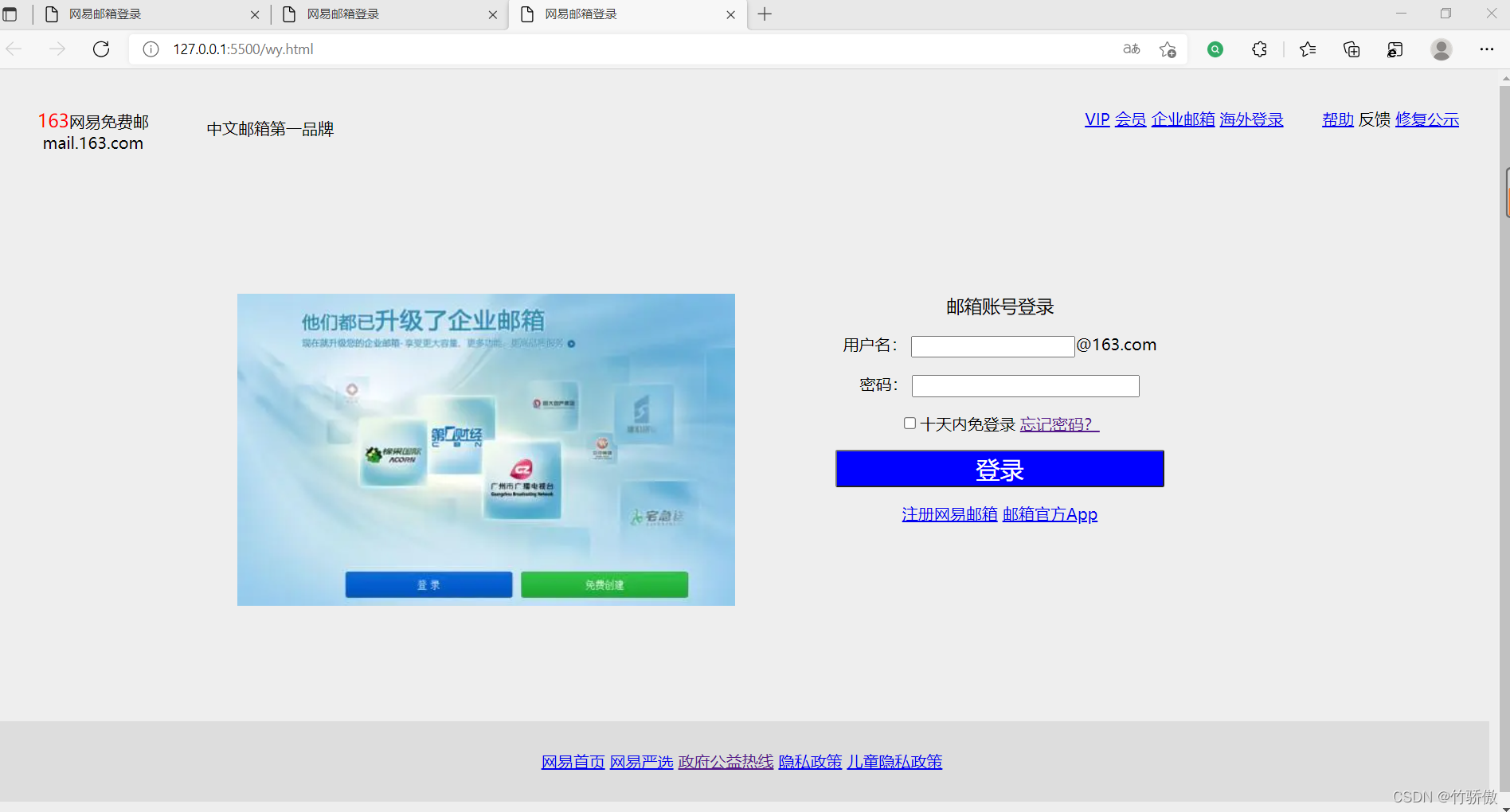Open the VIP link
The image size is (1510, 812).
click(1097, 119)
